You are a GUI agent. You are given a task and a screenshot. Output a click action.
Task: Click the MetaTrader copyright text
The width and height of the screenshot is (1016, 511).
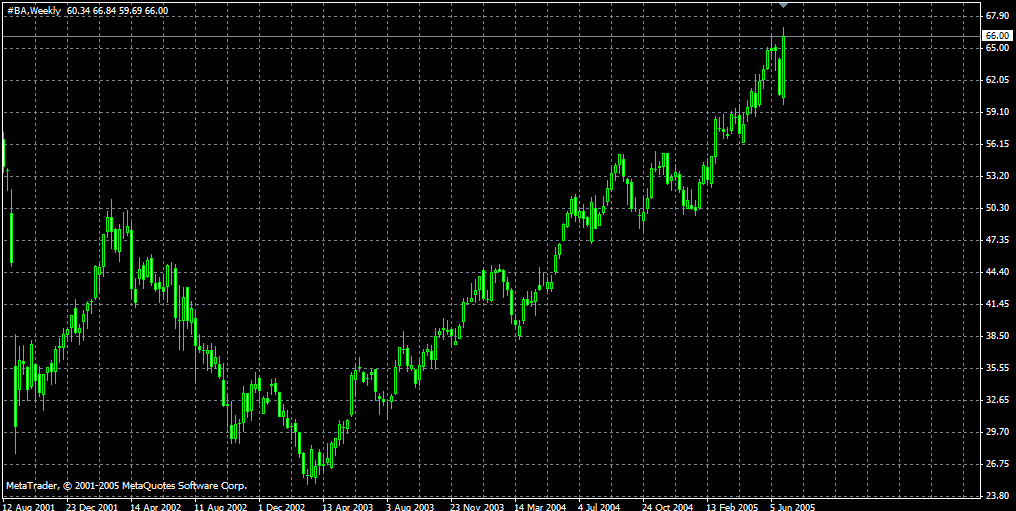[126, 485]
